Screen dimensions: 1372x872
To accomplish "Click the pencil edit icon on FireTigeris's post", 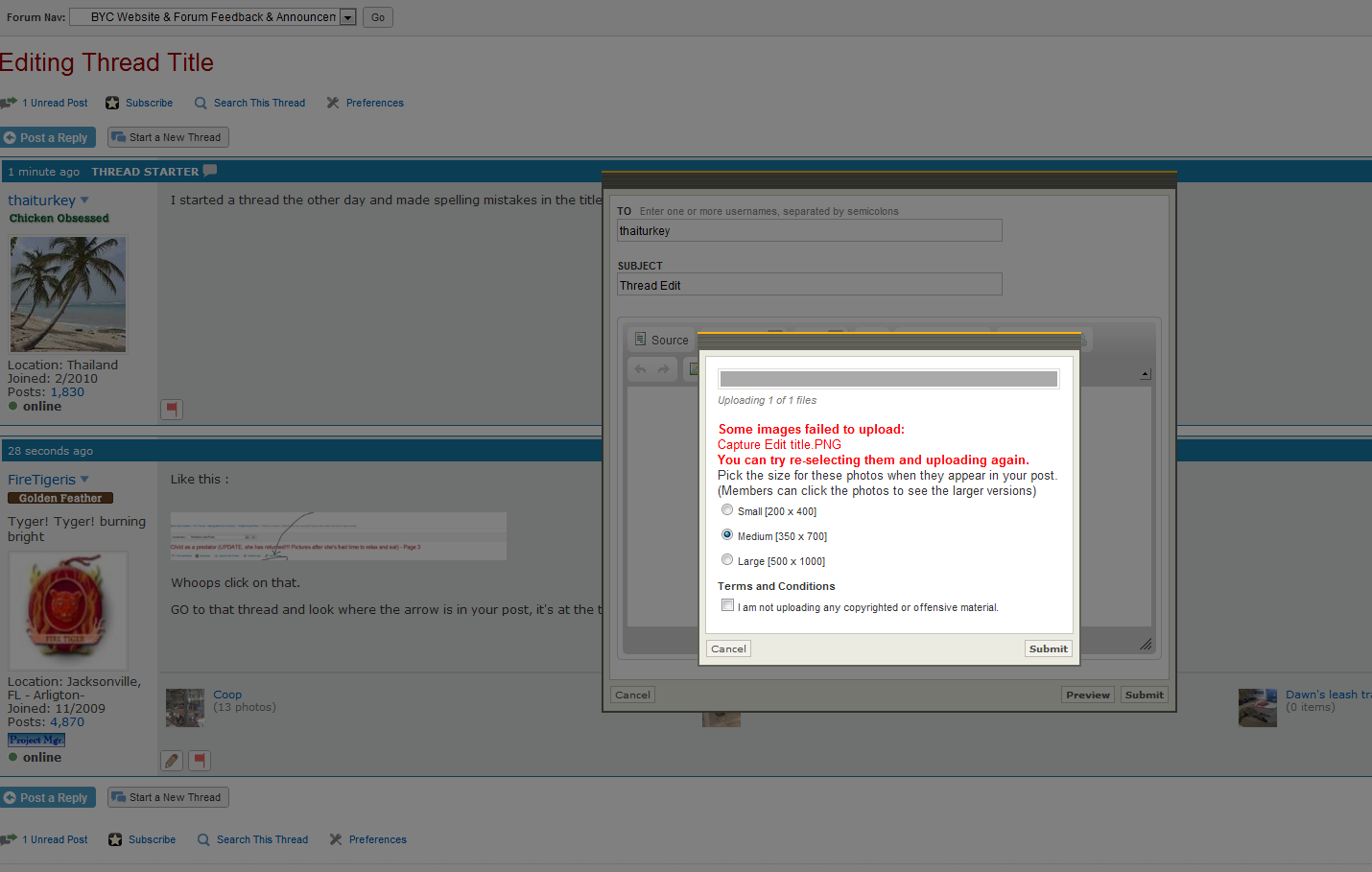I will (172, 761).
